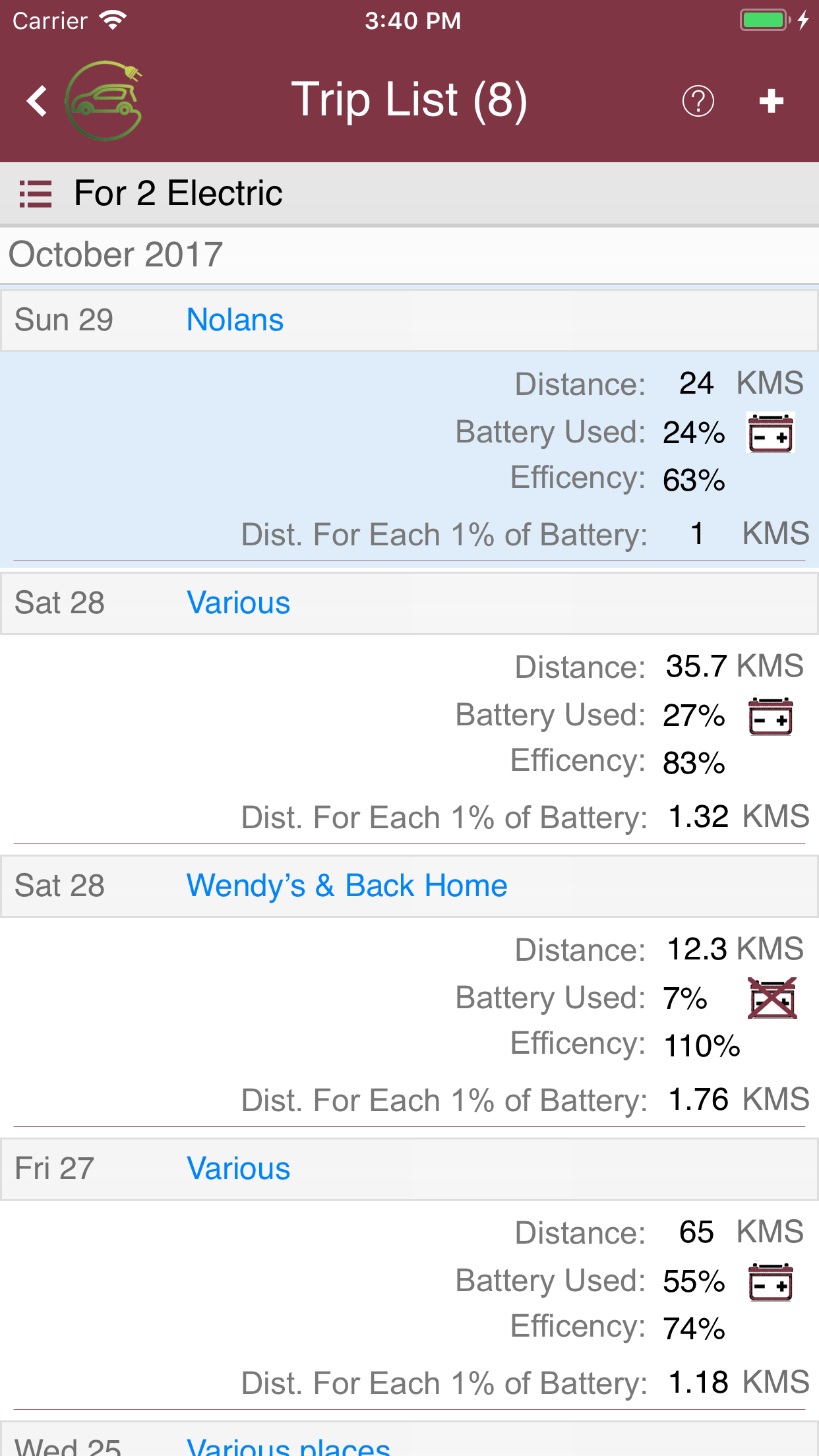Open the Nolans trip link
This screenshot has width=819, height=1456.
(x=235, y=320)
